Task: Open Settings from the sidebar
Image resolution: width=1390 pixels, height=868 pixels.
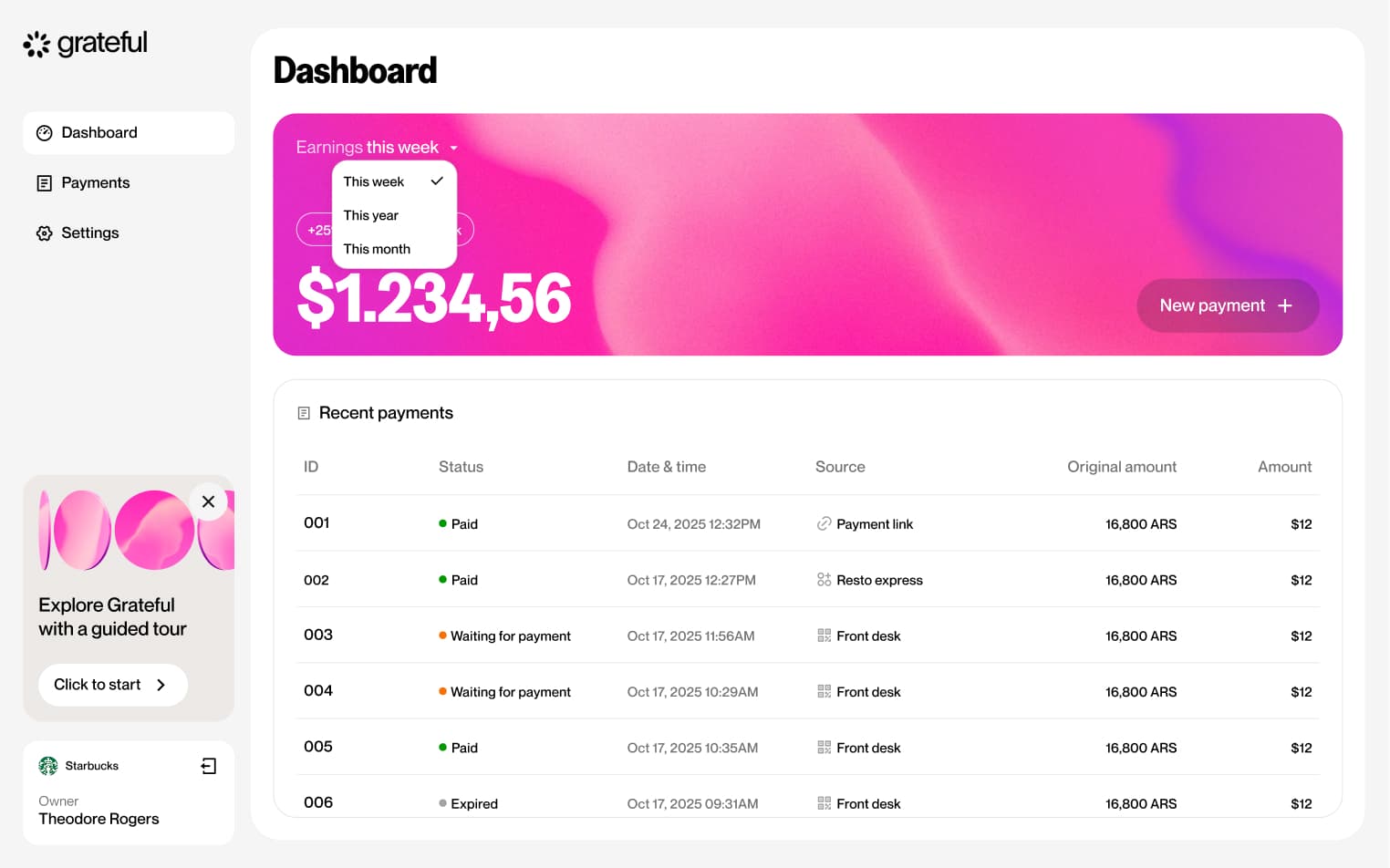Action: coord(89,233)
